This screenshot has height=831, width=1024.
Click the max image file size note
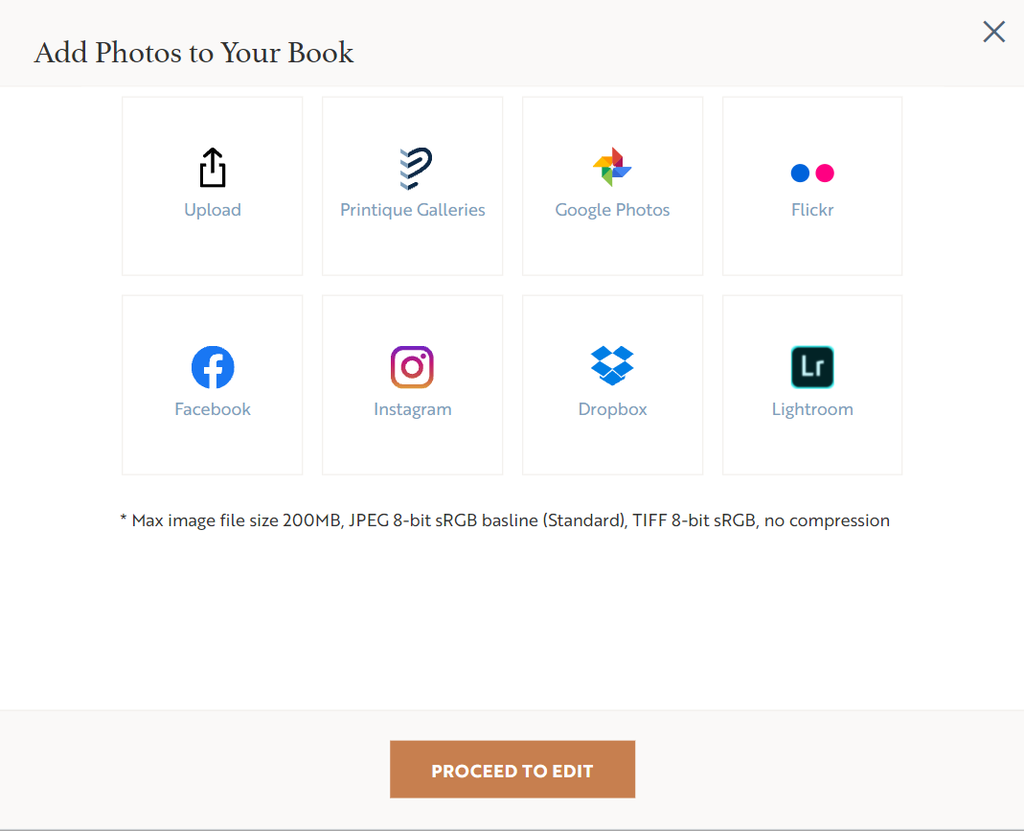(x=505, y=520)
